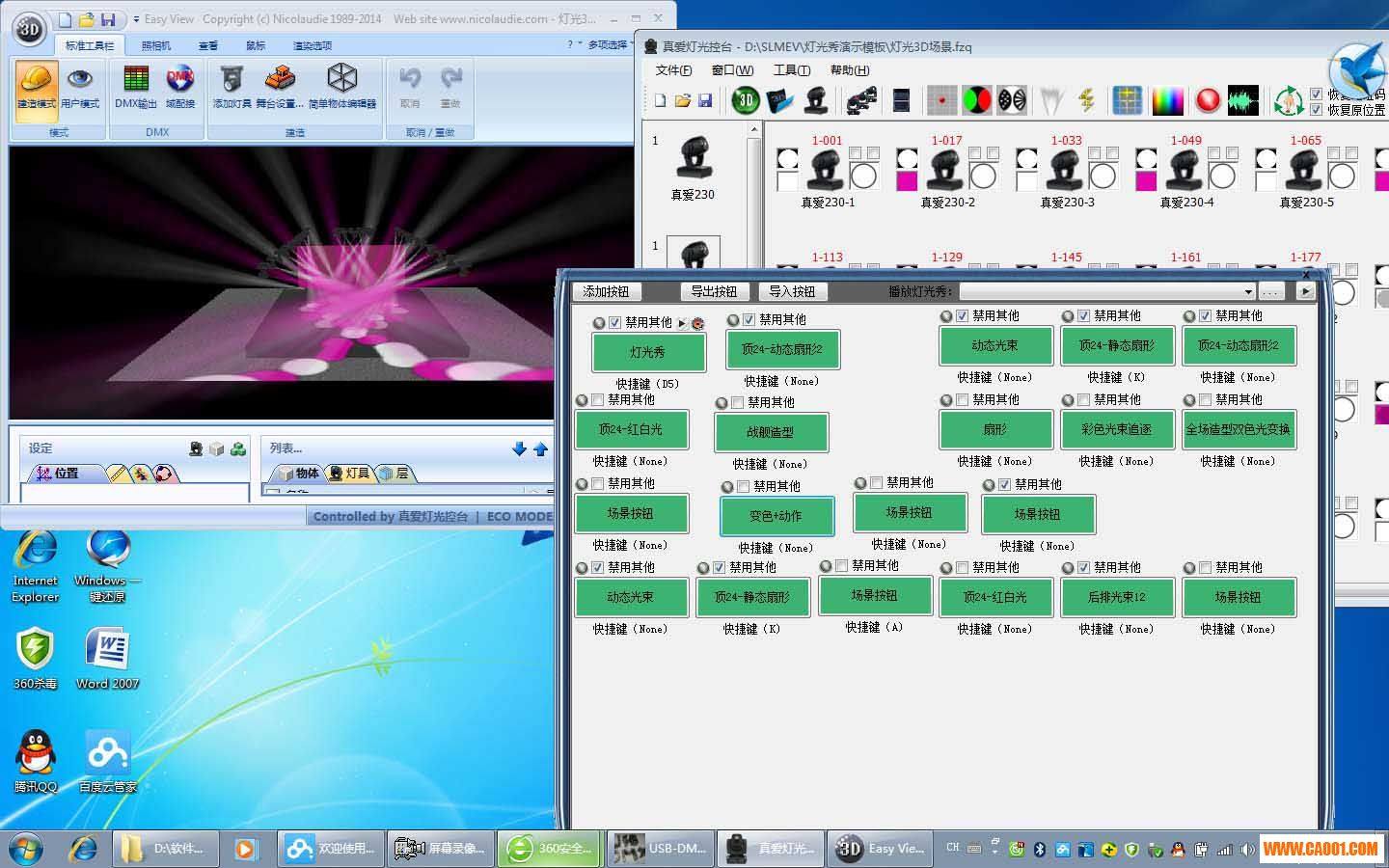Toggle 禁用其他 checkbox above 战舰造型
Viewport: 1389px width, 868px height.
tap(738, 403)
